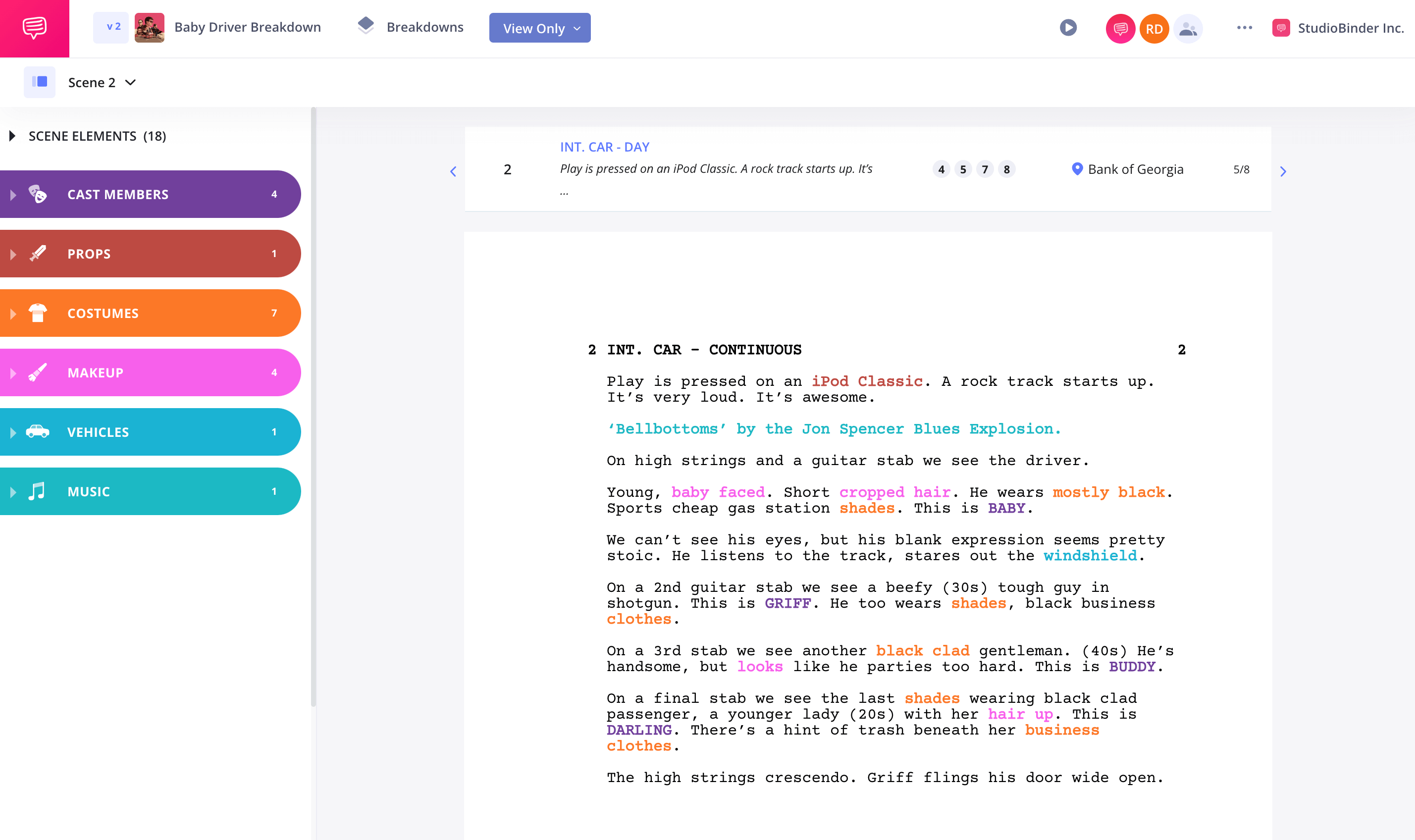This screenshot has height=840, width=1415.
Task: Click cast member badge 8
Action: pos(1006,169)
